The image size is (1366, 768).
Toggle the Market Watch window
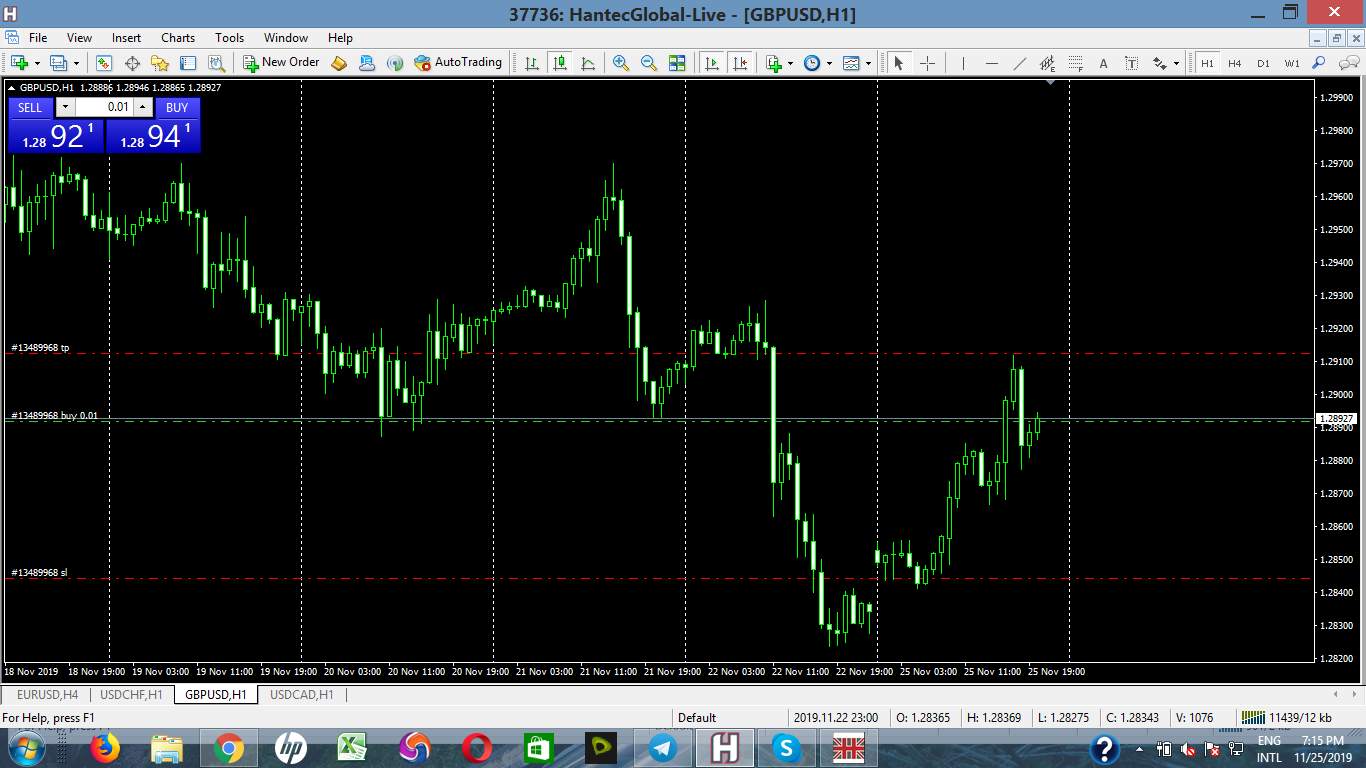click(104, 63)
